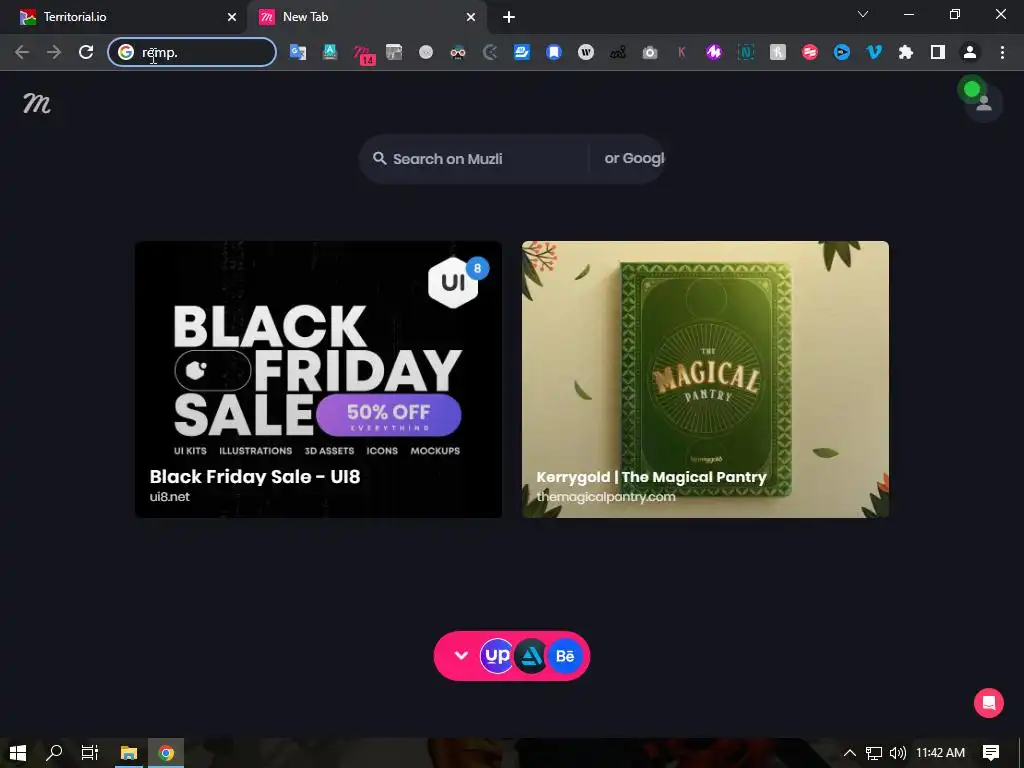Image resolution: width=1024 pixels, height=768 pixels.
Task: Open Windows taskbar search
Action: coord(54,753)
